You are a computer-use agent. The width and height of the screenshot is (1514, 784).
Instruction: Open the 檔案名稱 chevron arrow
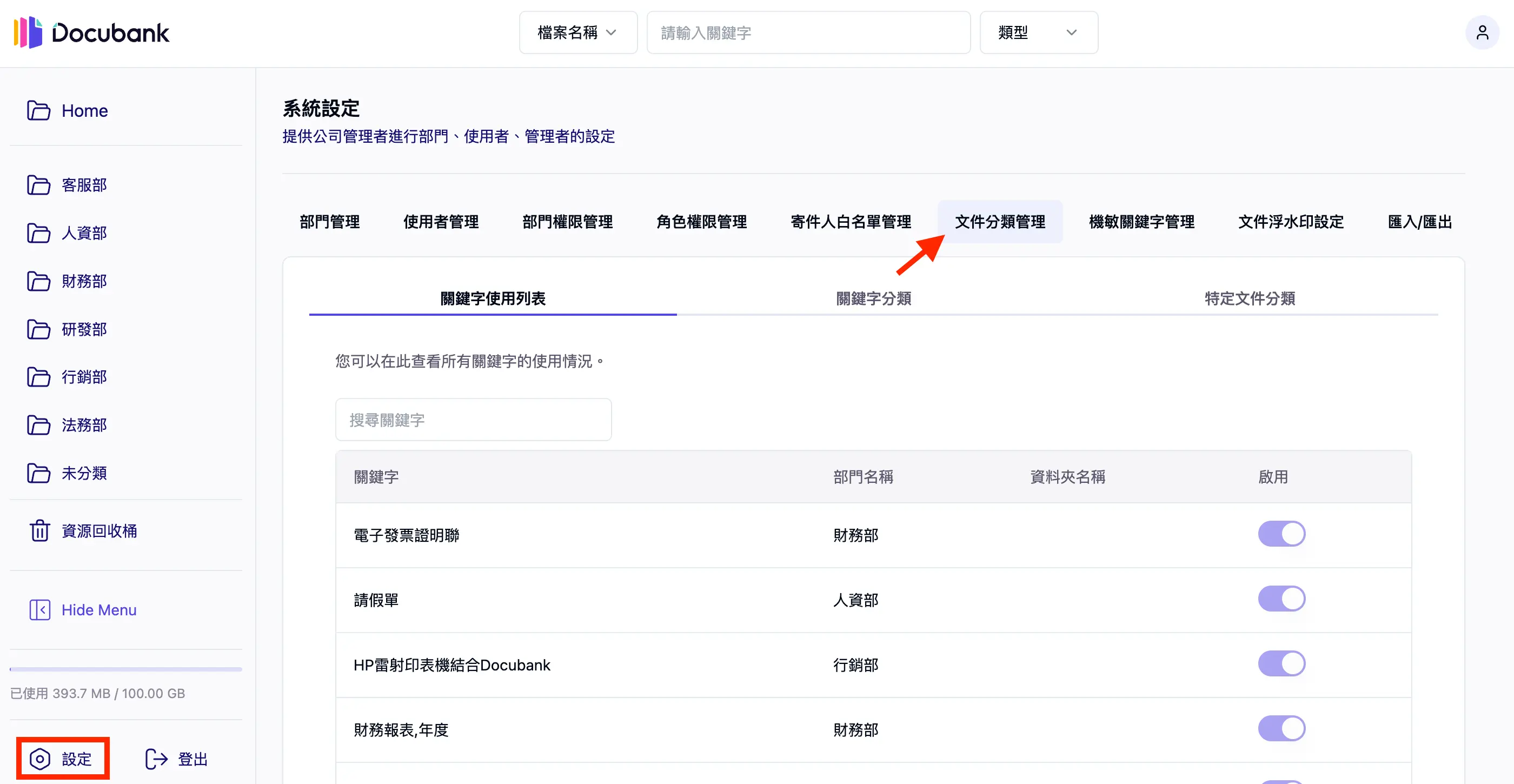(x=612, y=33)
